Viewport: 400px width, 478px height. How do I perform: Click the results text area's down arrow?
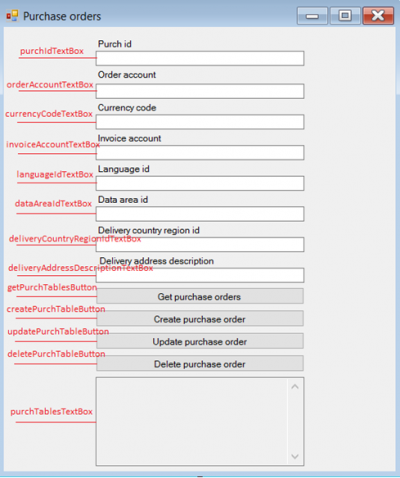(295, 456)
